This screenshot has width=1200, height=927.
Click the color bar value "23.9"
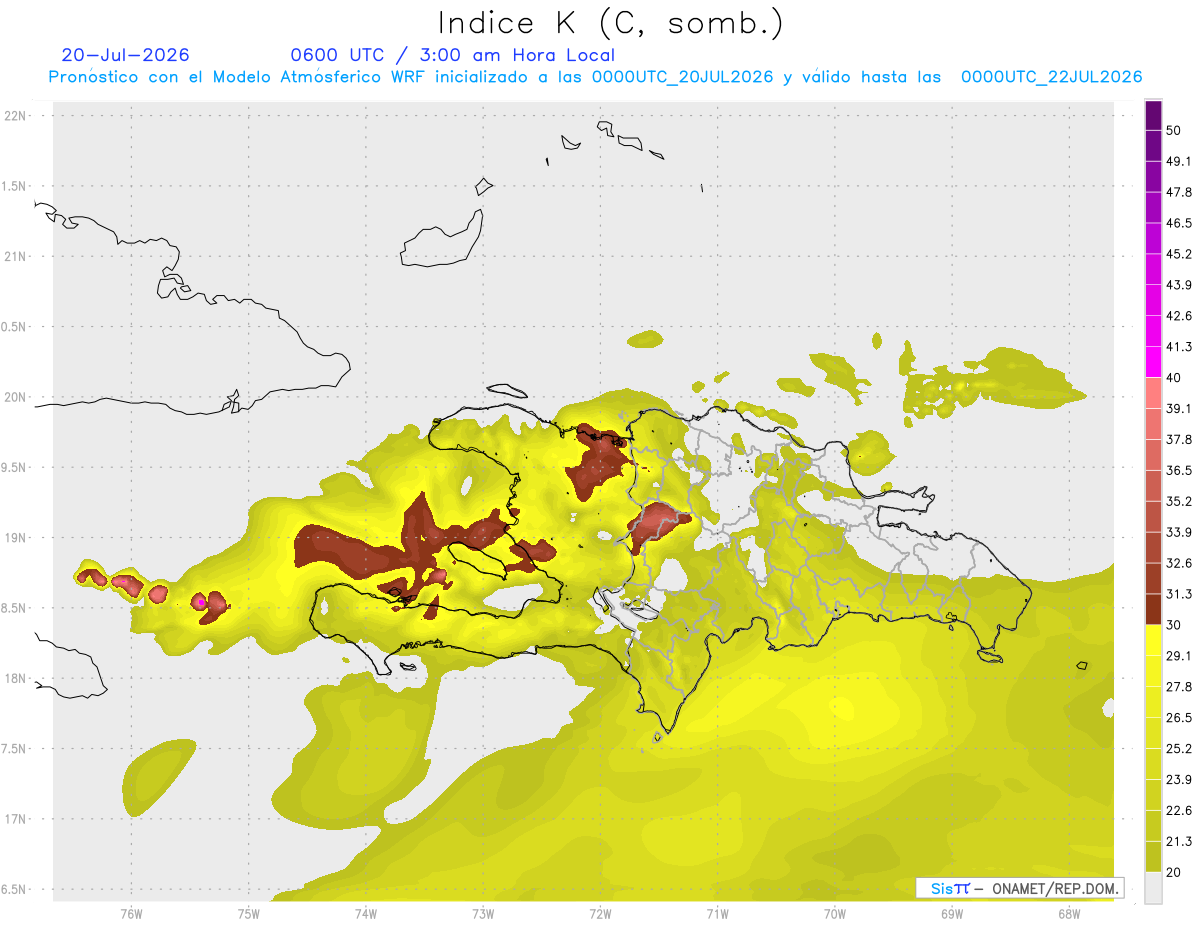(1178, 780)
